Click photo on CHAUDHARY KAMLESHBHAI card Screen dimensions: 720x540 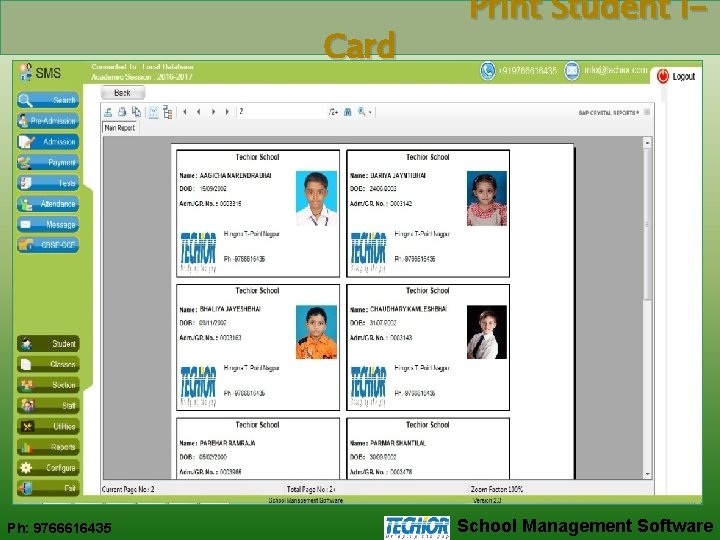coord(487,332)
